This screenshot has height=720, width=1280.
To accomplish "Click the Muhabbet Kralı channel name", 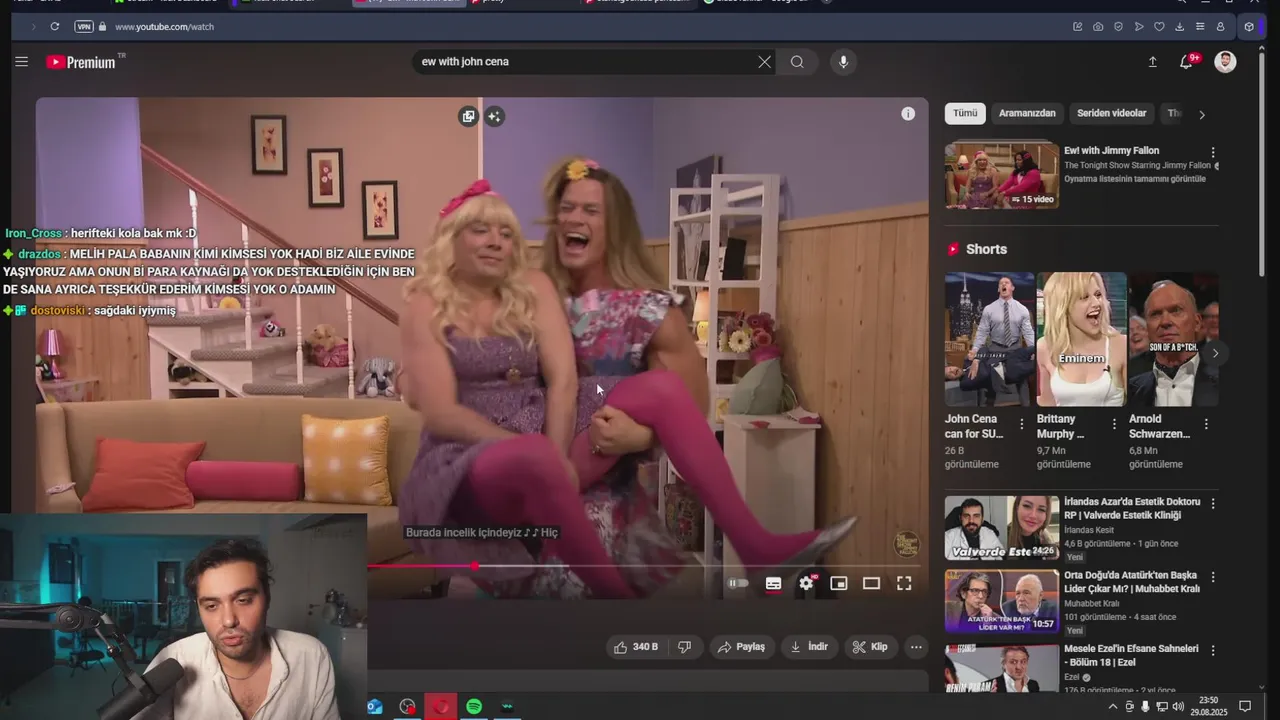I will click(x=1091, y=604).
